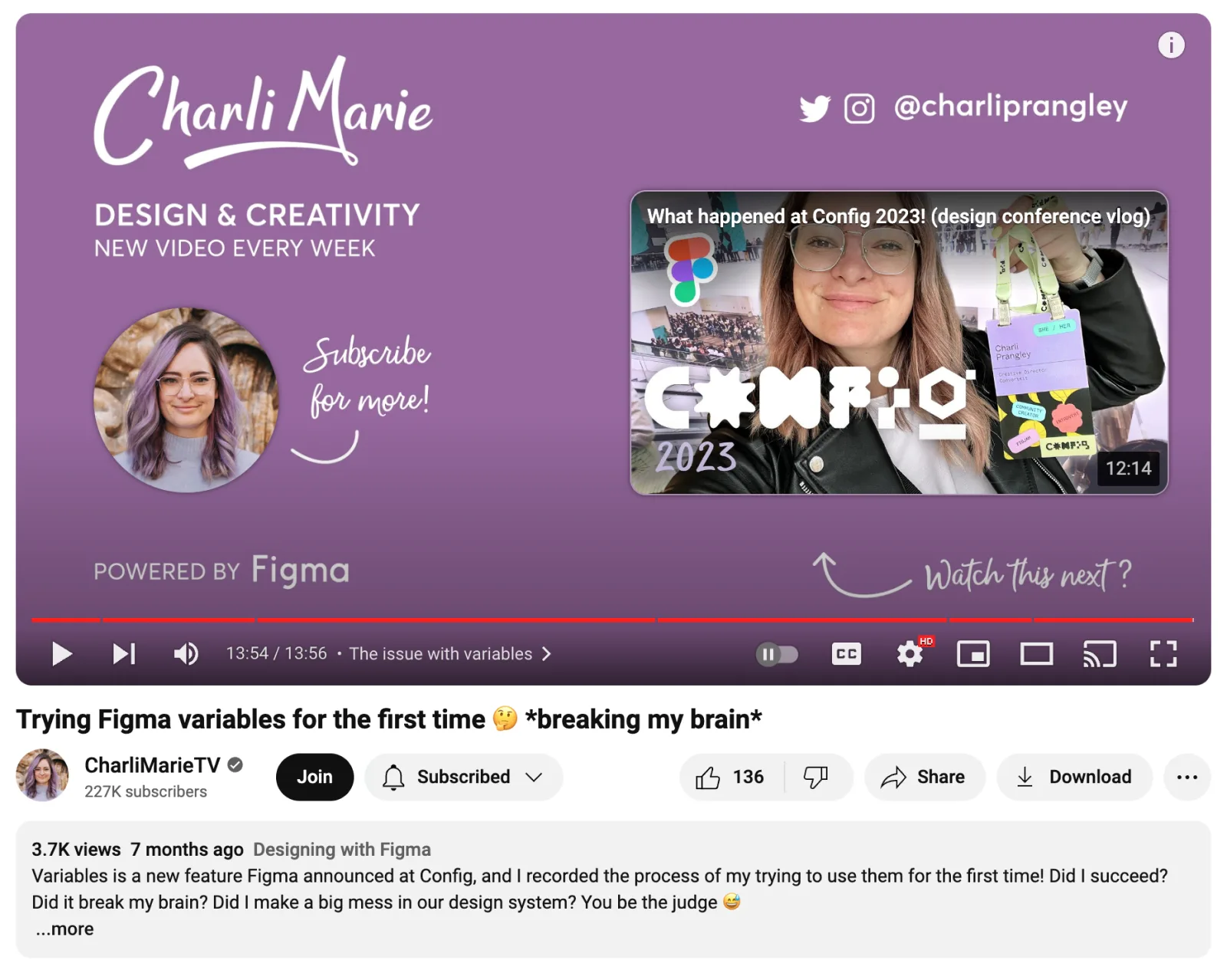Screen dimensions: 1227x980
Task: Dislike the video with thumbs down
Action: tap(816, 778)
